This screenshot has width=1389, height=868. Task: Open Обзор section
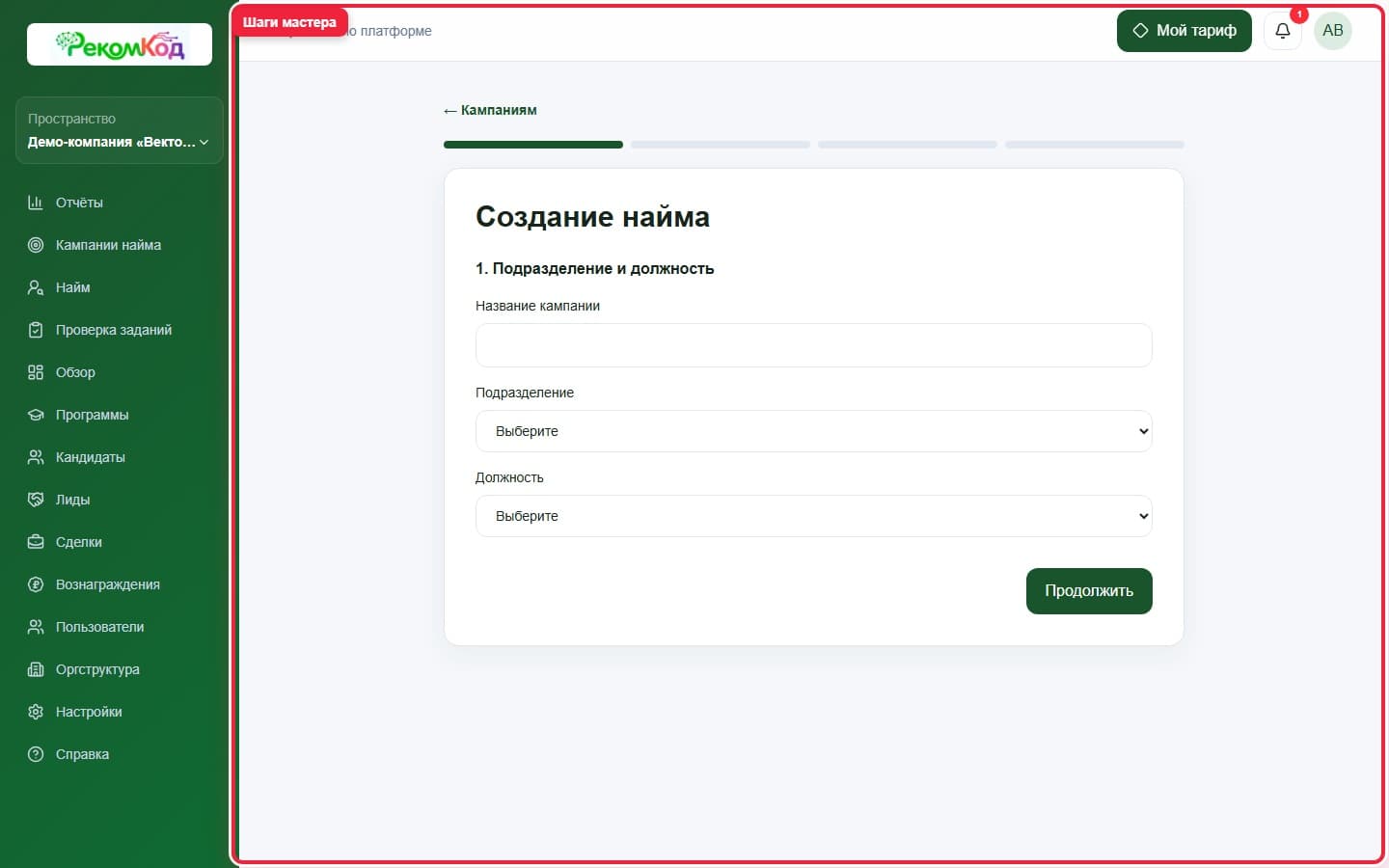[x=120, y=372]
